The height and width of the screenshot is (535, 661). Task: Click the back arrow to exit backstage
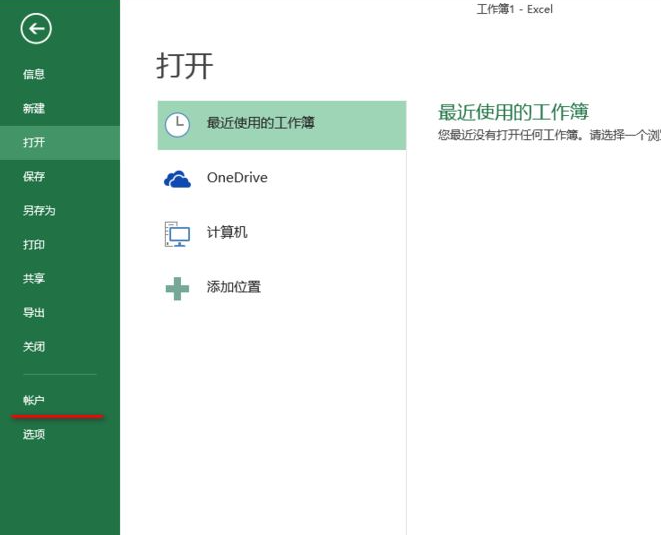pyautogui.click(x=36, y=29)
